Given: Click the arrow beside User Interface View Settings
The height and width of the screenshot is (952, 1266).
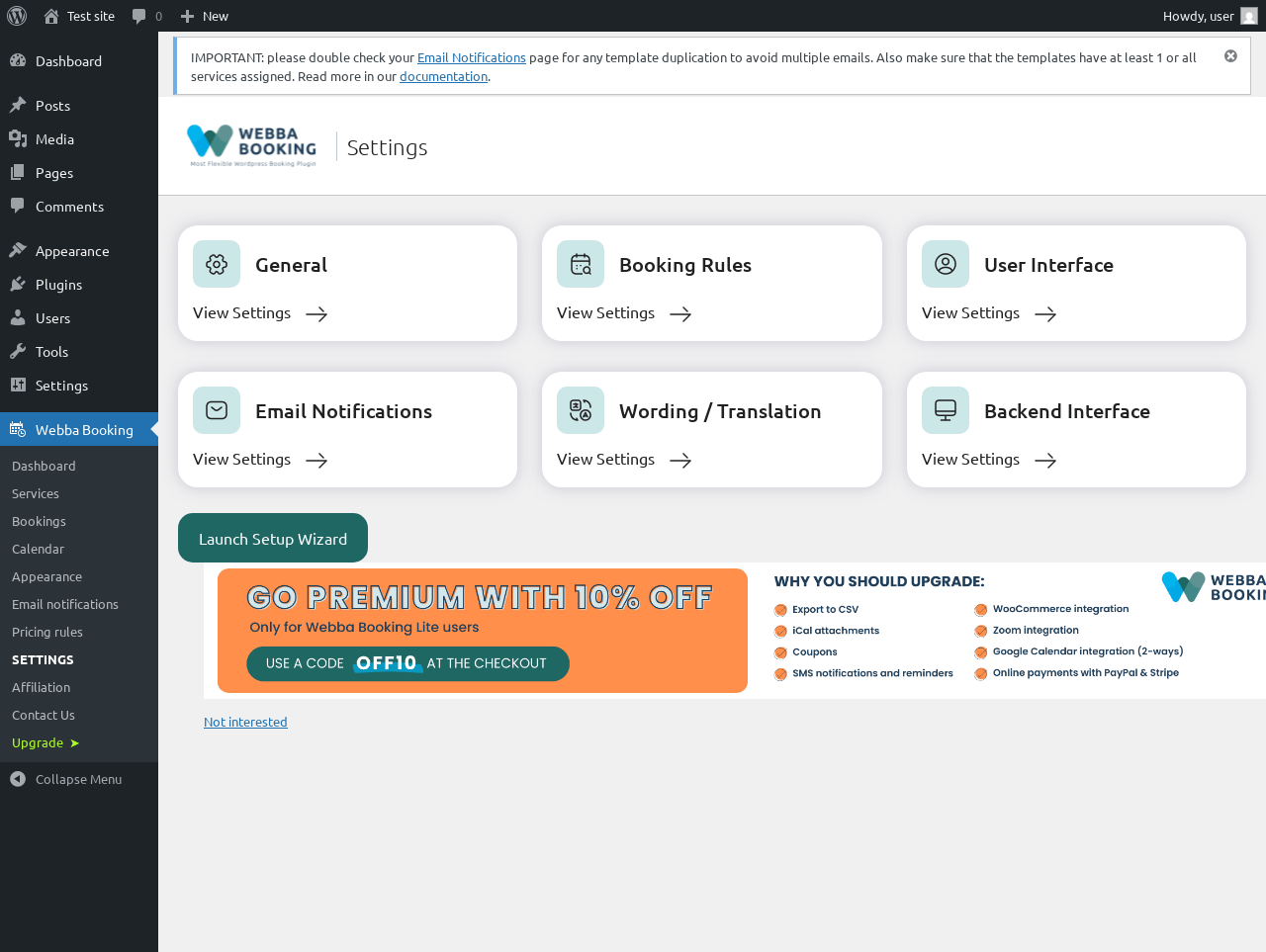Looking at the screenshot, I should (1045, 314).
